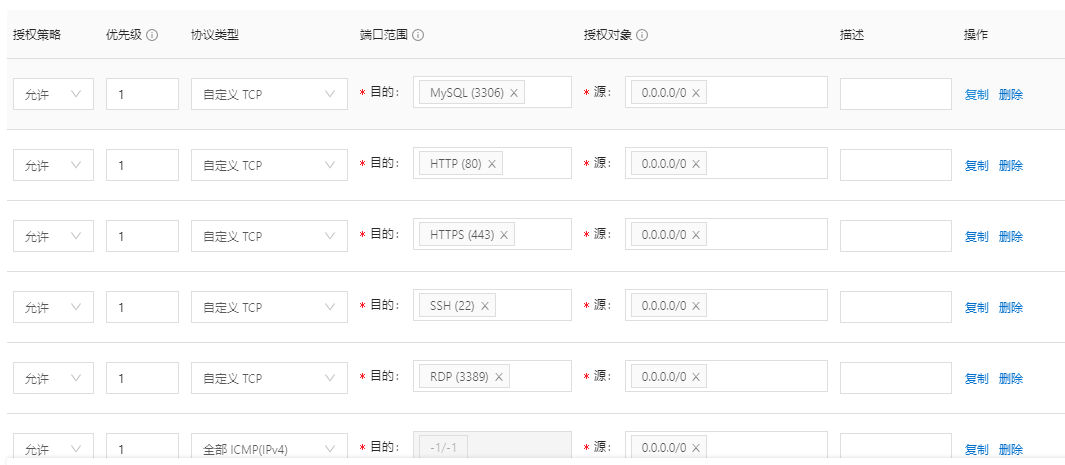Open 允许 policy dropdown in MySQL row
1065x465 pixels.
pyautogui.click(x=54, y=94)
